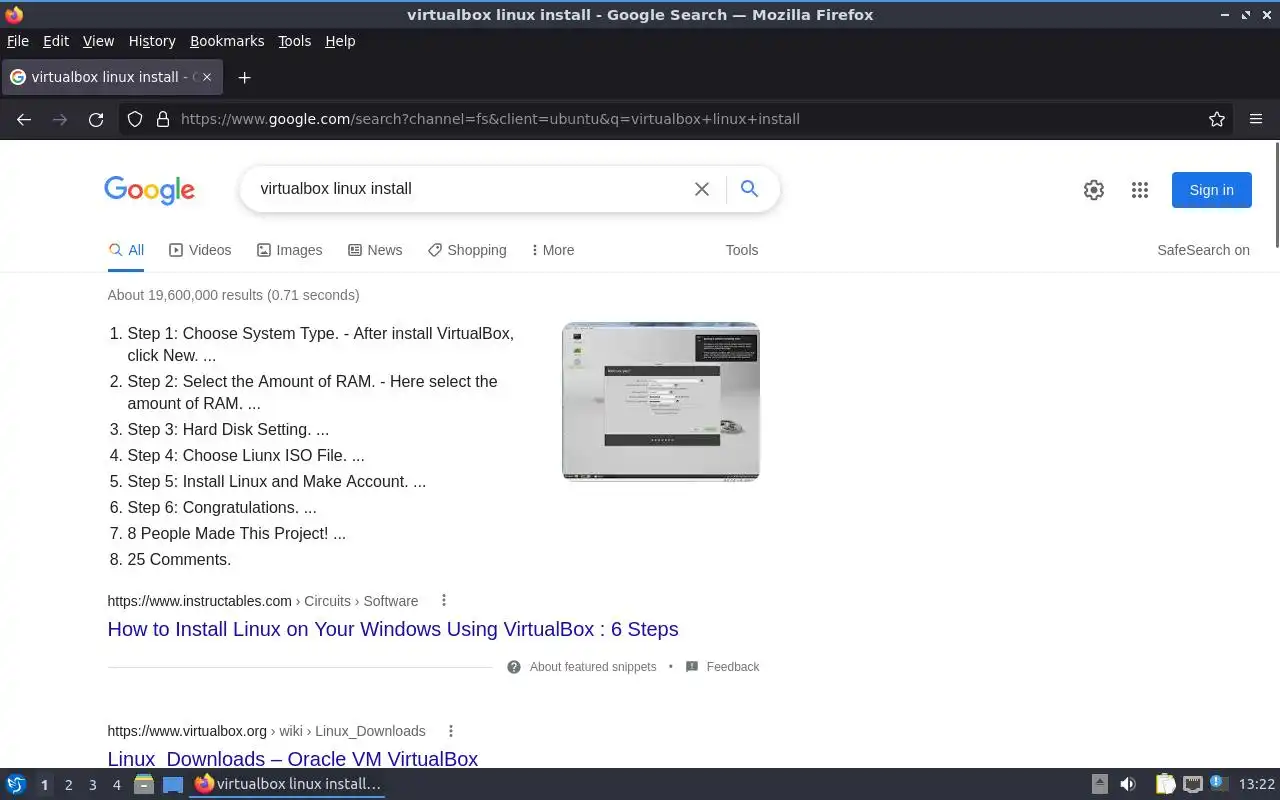Show desktop using blue taskbar icon
The height and width of the screenshot is (800, 1280).
tap(173, 785)
